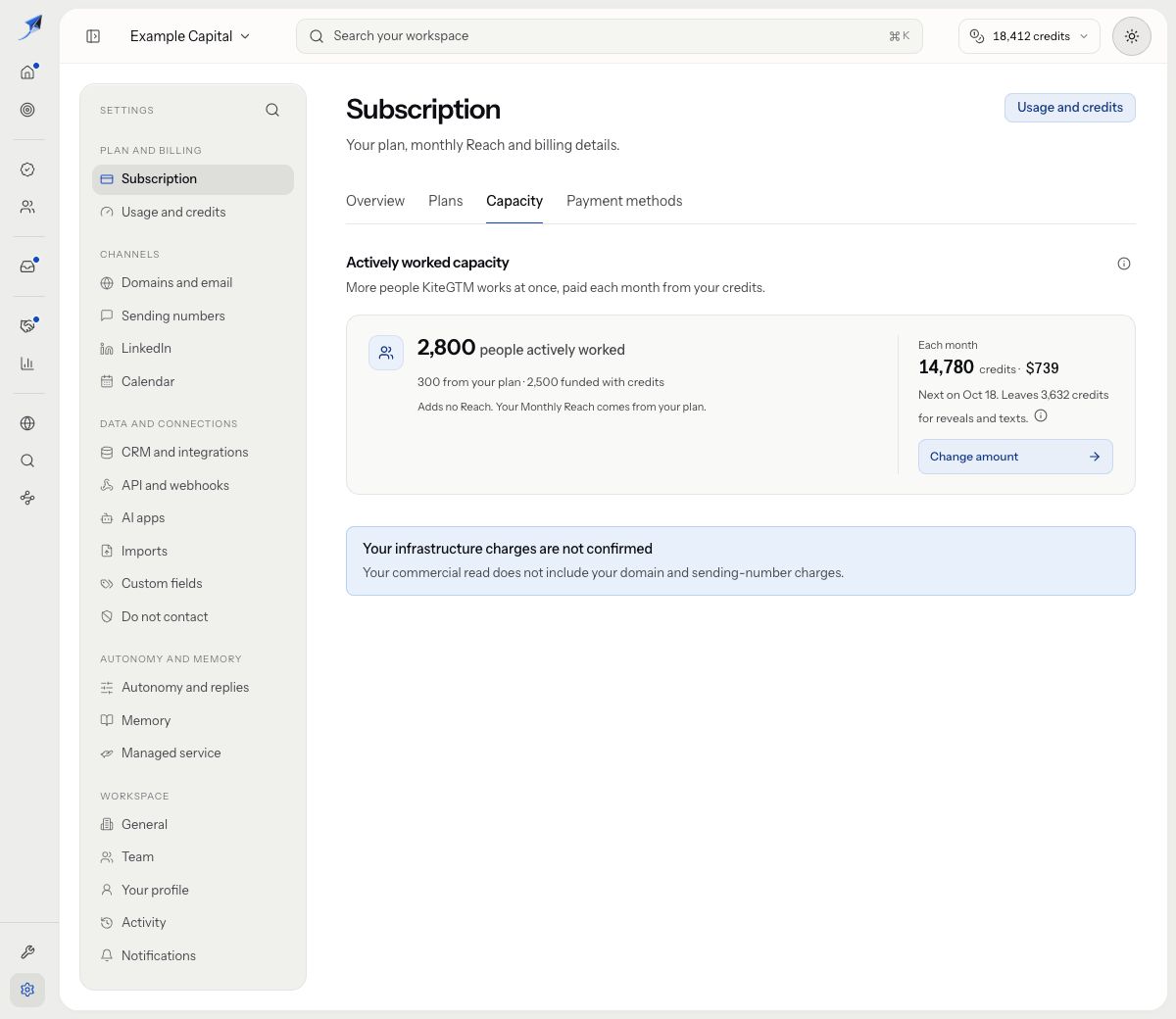The image size is (1176, 1019).
Task: Open the magnifier icon in left rail
Action: (x=27, y=461)
